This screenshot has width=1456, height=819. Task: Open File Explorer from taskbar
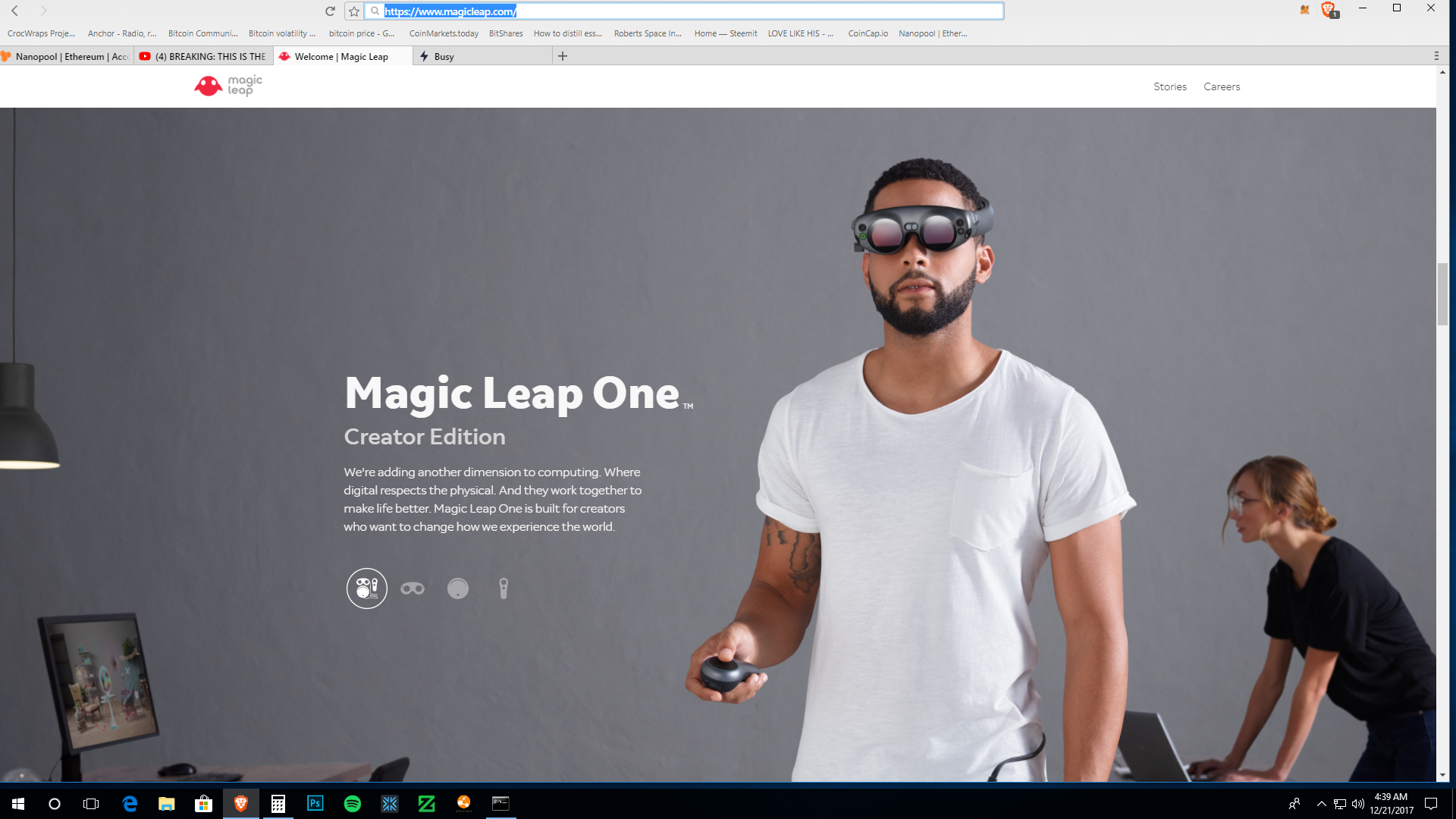pyautogui.click(x=167, y=804)
